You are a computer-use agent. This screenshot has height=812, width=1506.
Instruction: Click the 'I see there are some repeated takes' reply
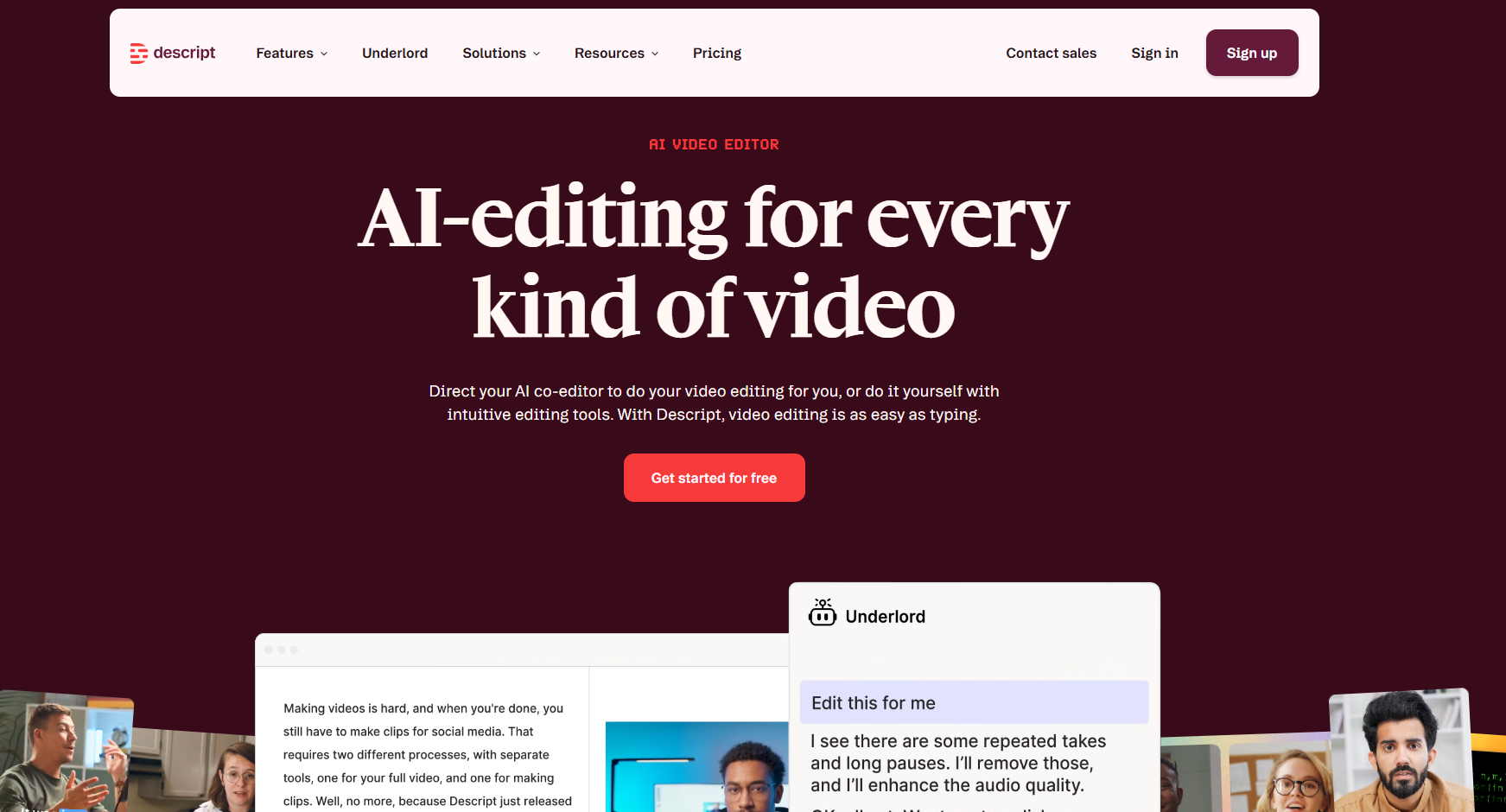pyautogui.click(x=958, y=763)
